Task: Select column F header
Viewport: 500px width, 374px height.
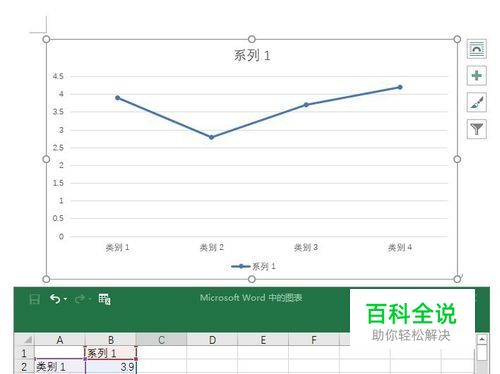Action: click(x=314, y=340)
